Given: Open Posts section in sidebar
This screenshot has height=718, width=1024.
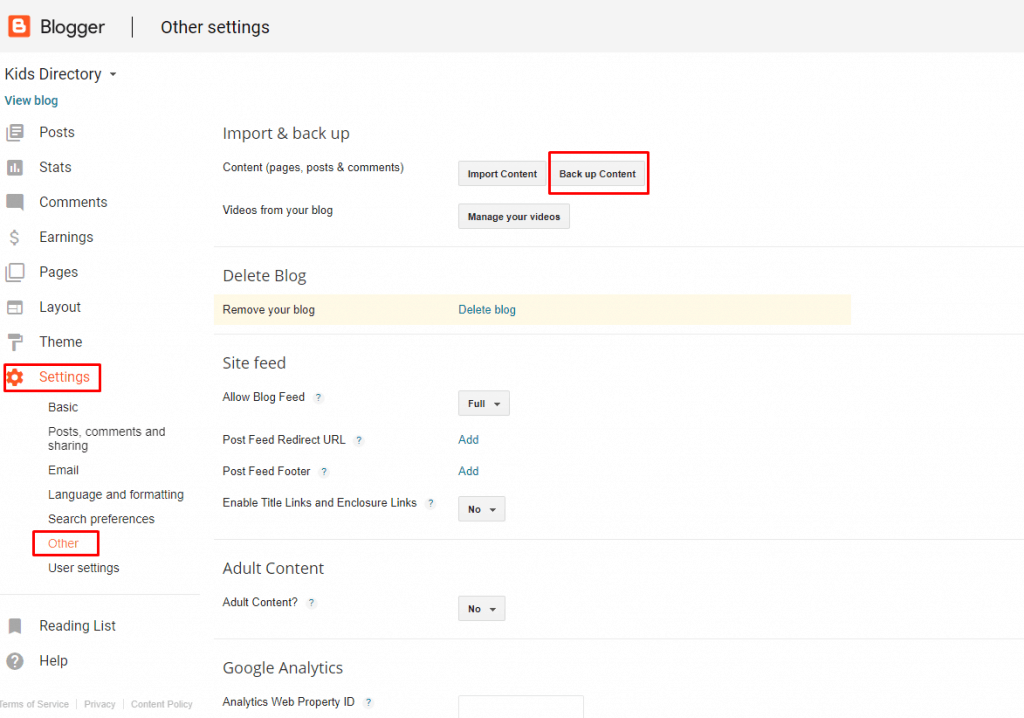Looking at the screenshot, I should click(x=57, y=133).
